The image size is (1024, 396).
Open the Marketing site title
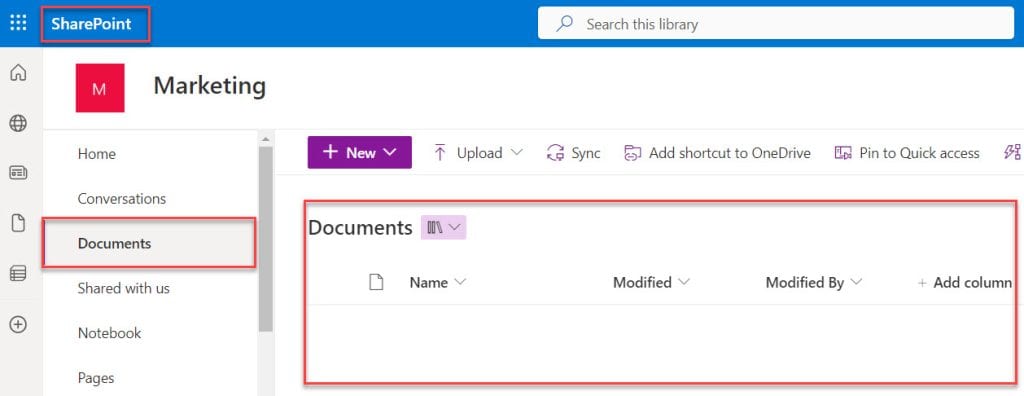(210, 86)
